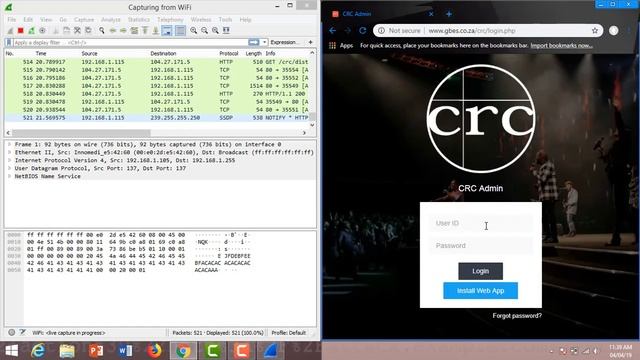Open the display filter history dropdown

[x=264, y=42]
